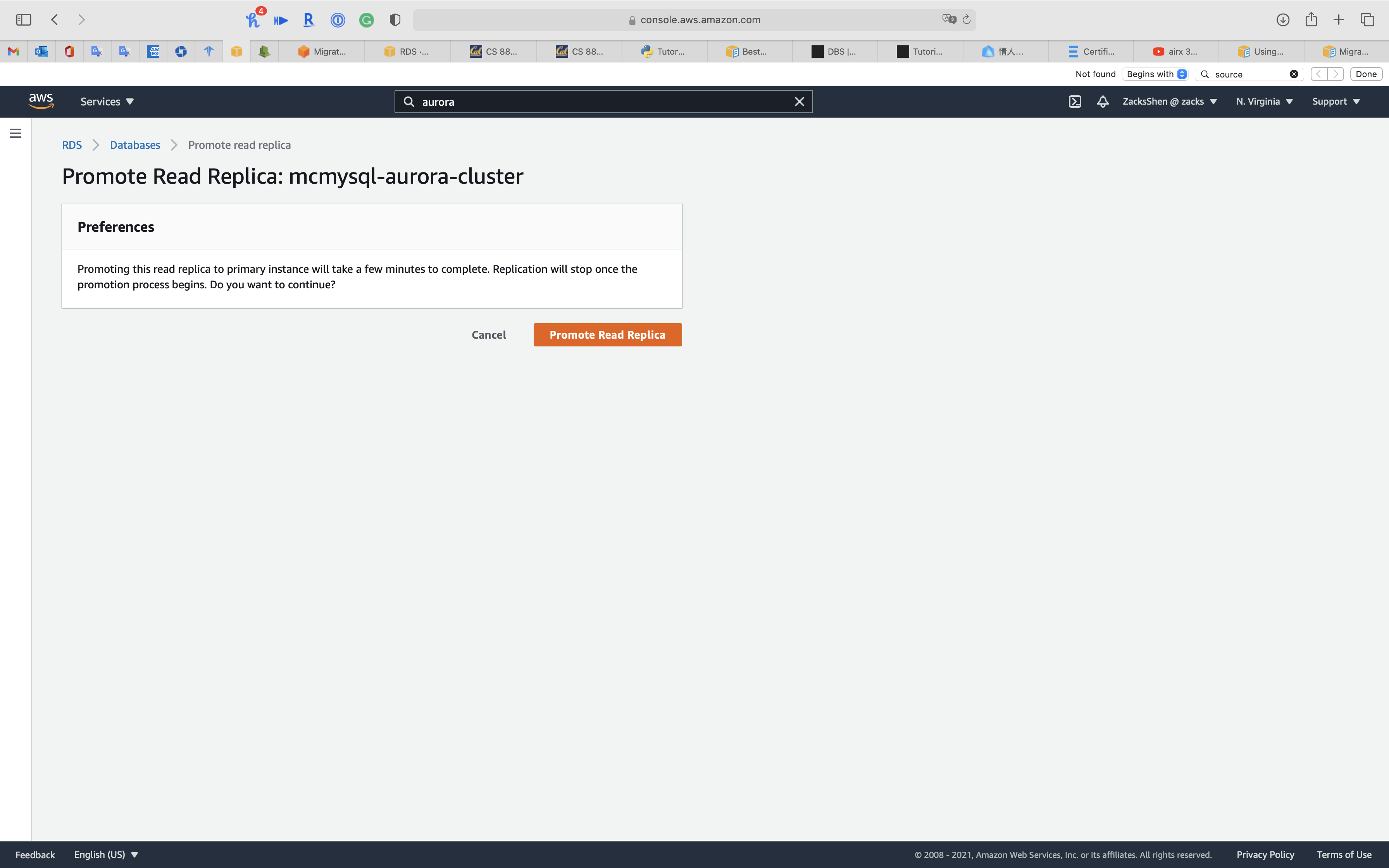Click the Safari share icon
1389x868 pixels.
(x=1311, y=20)
